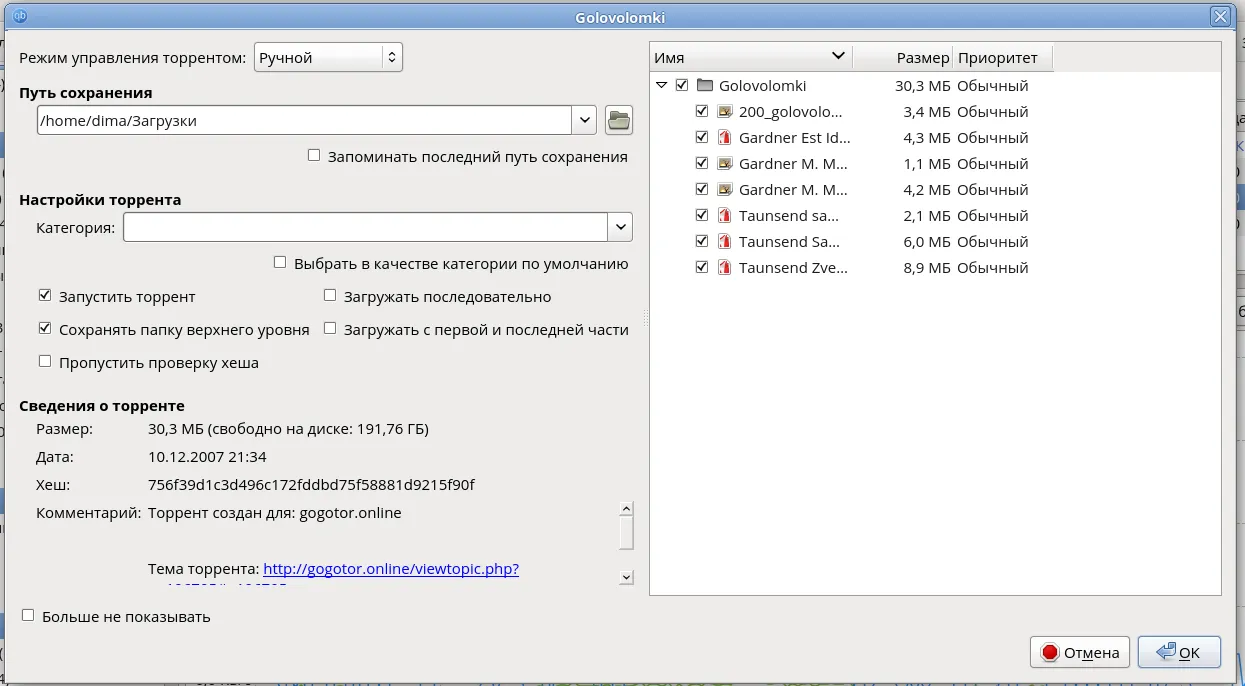Click the Taunsend sa... 2,1 МБ file icon
1245x686 pixels.
coord(726,216)
